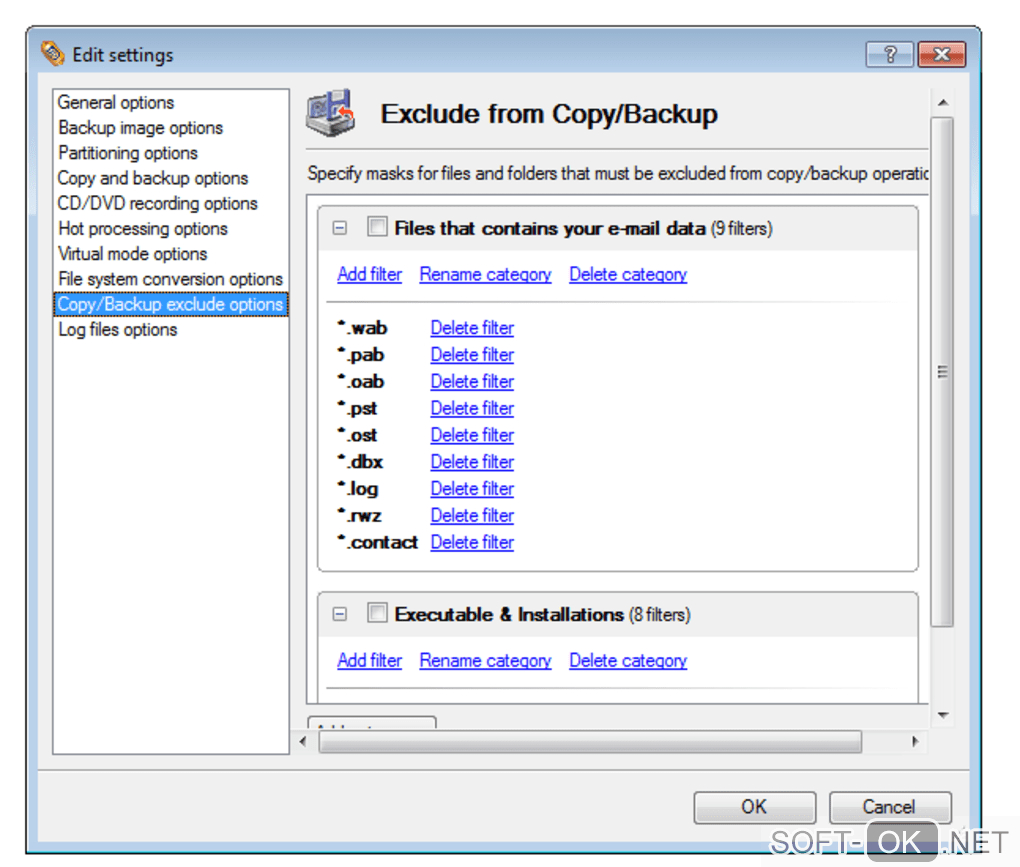The height and width of the screenshot is (867, 1020).
Task: Click the *.rwz filter text
Action: [359, 514]
